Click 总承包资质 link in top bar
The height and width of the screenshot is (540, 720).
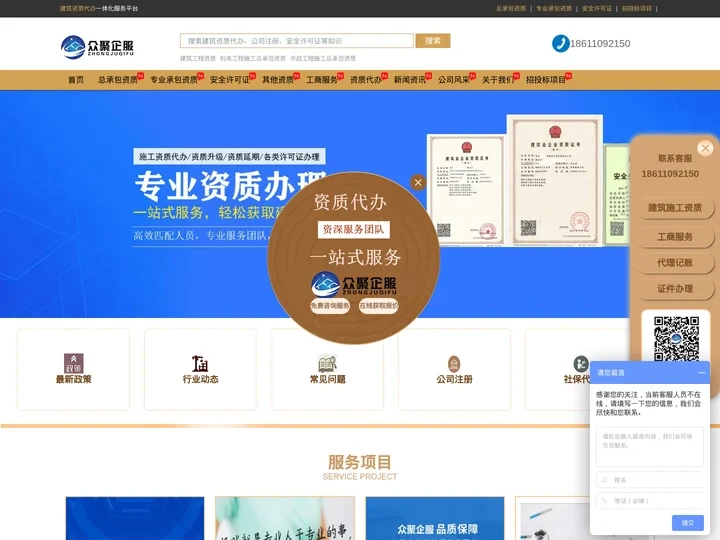tap(511, 8)
